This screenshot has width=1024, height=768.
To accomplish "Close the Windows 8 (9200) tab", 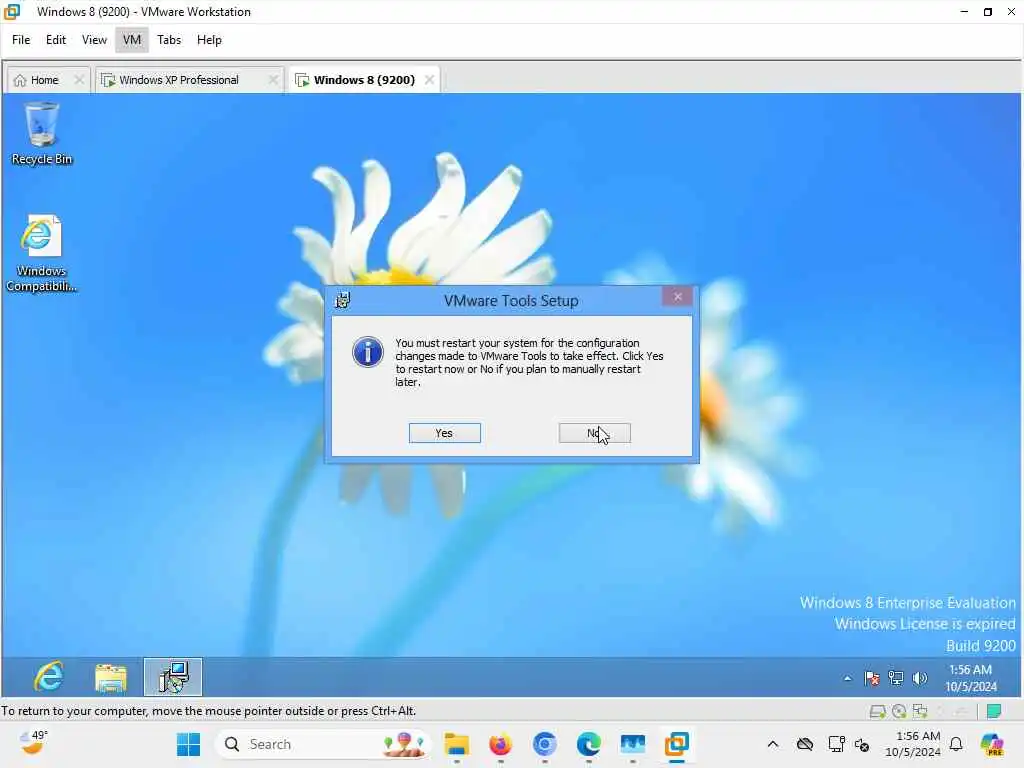I will tap(429, 80).
